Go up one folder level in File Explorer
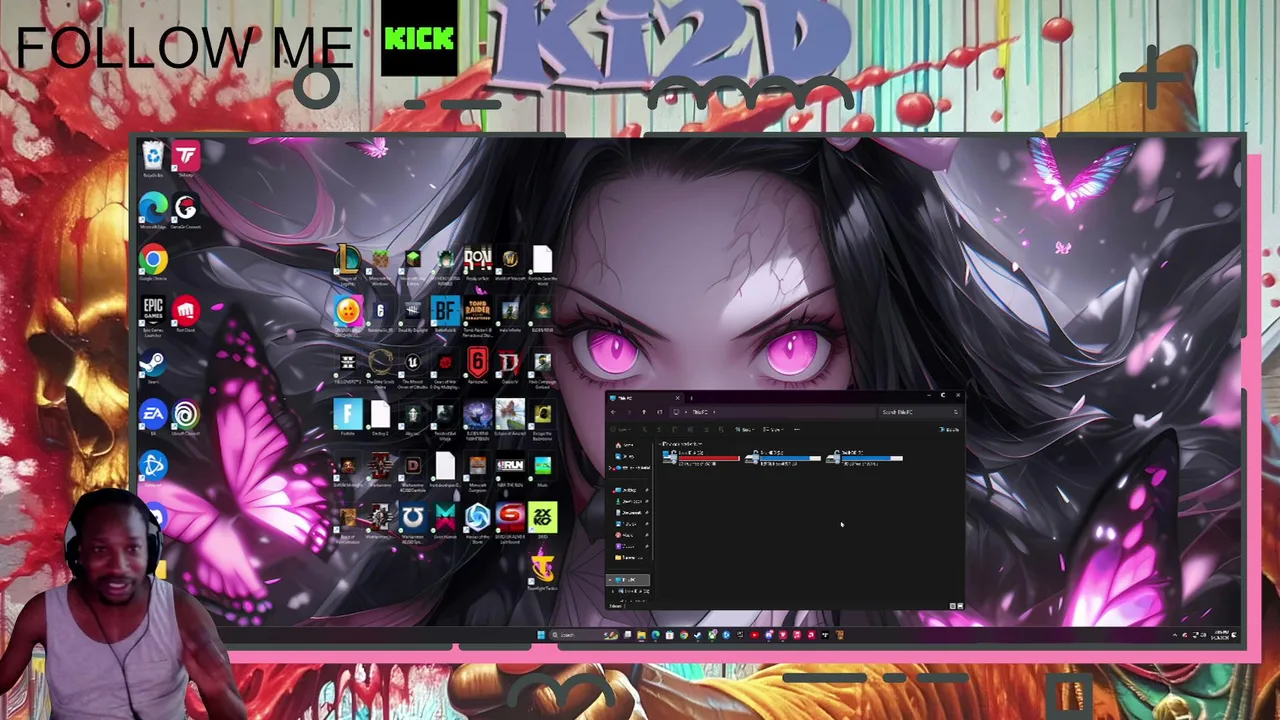Image resolution: width=1280 pixels, height=720 pixels. [644, 412]
